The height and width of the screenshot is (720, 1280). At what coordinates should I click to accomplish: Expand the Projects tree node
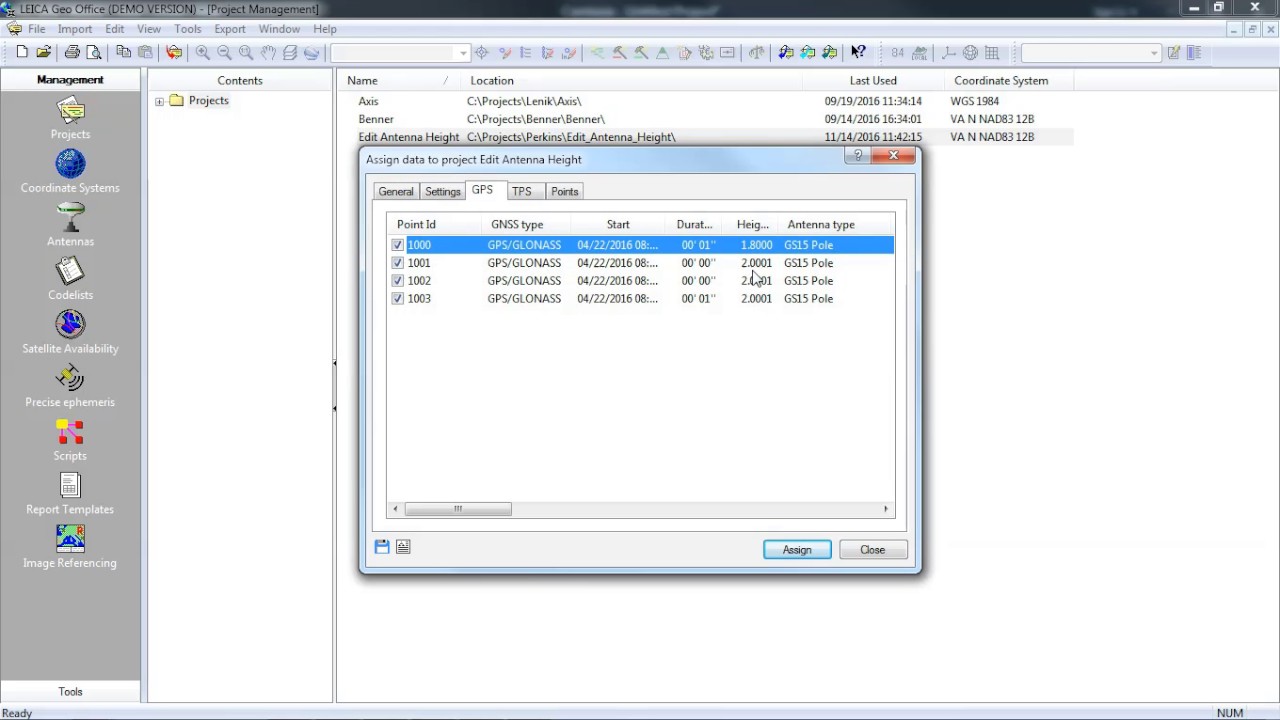[160, 101]
